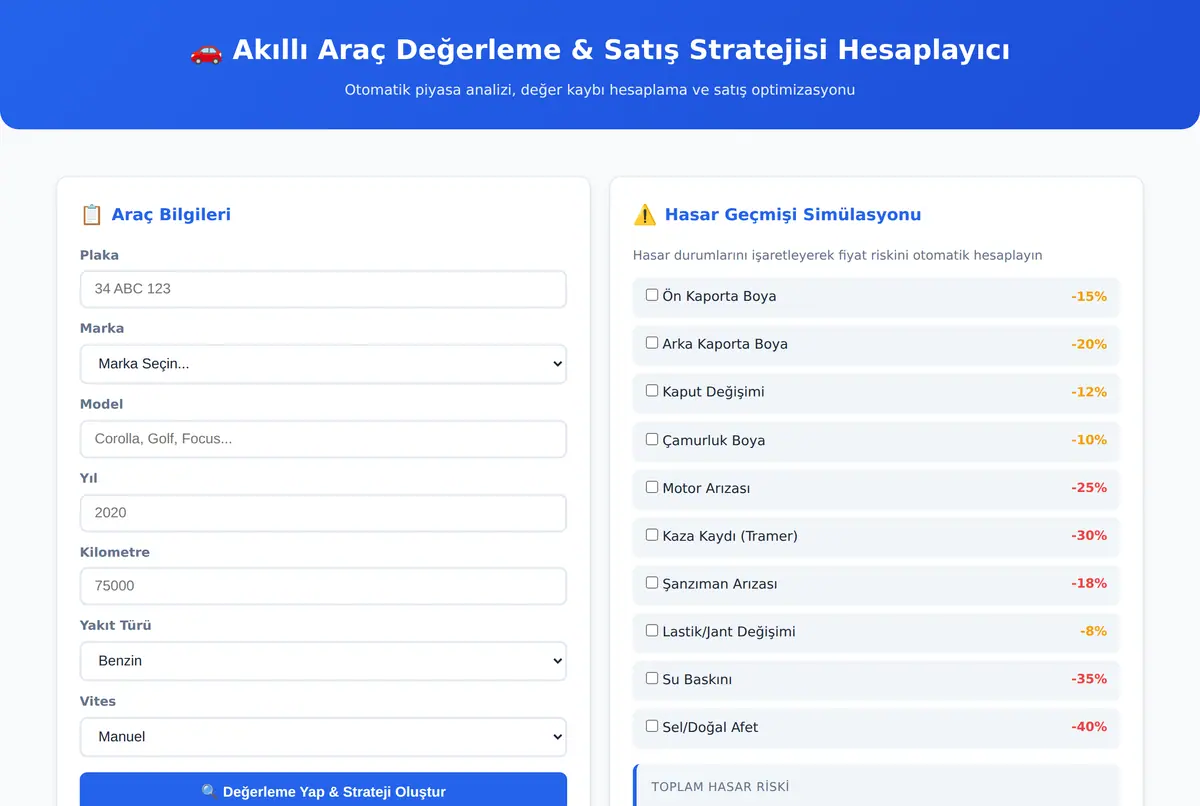Tick the Çamurluk Boya checkbox
This screenshot has width=1200, height=806.
[652, 439]
